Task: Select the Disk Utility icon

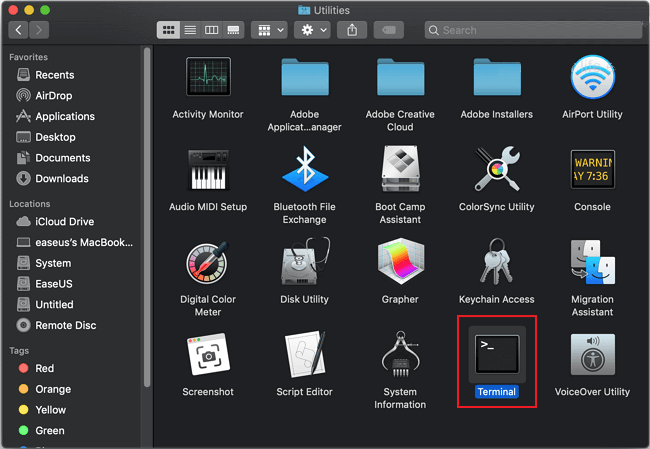Action: click(305, 261)
